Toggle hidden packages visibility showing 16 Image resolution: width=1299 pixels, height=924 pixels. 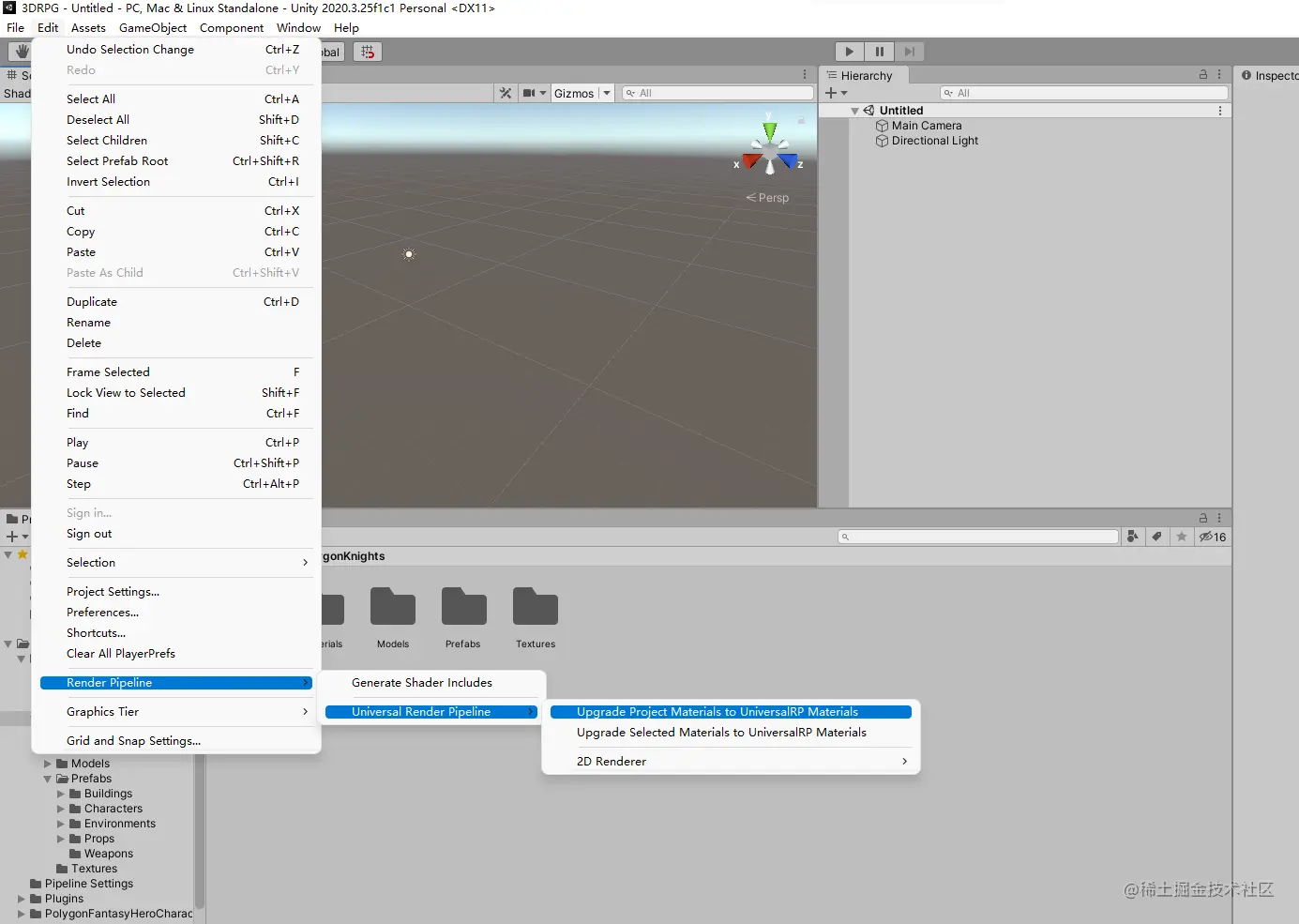click(1213, 537)
